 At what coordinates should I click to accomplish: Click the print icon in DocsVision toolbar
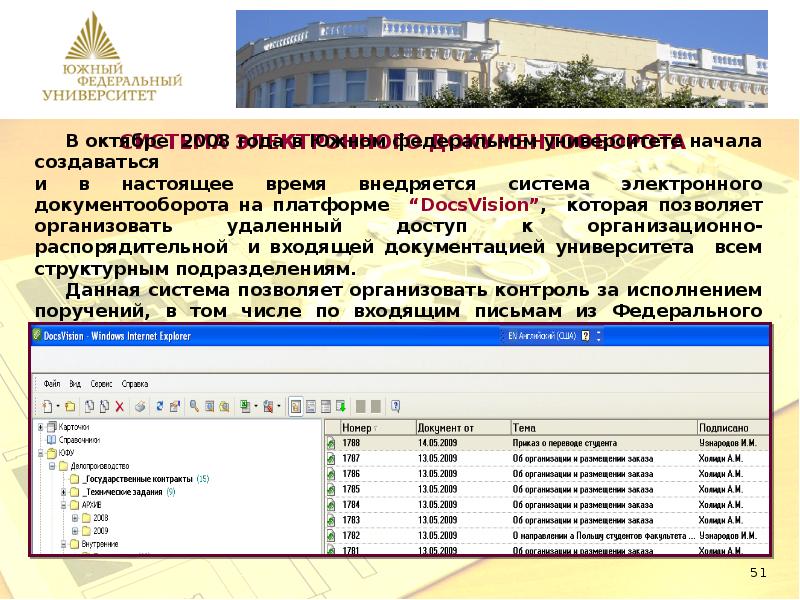140,406
